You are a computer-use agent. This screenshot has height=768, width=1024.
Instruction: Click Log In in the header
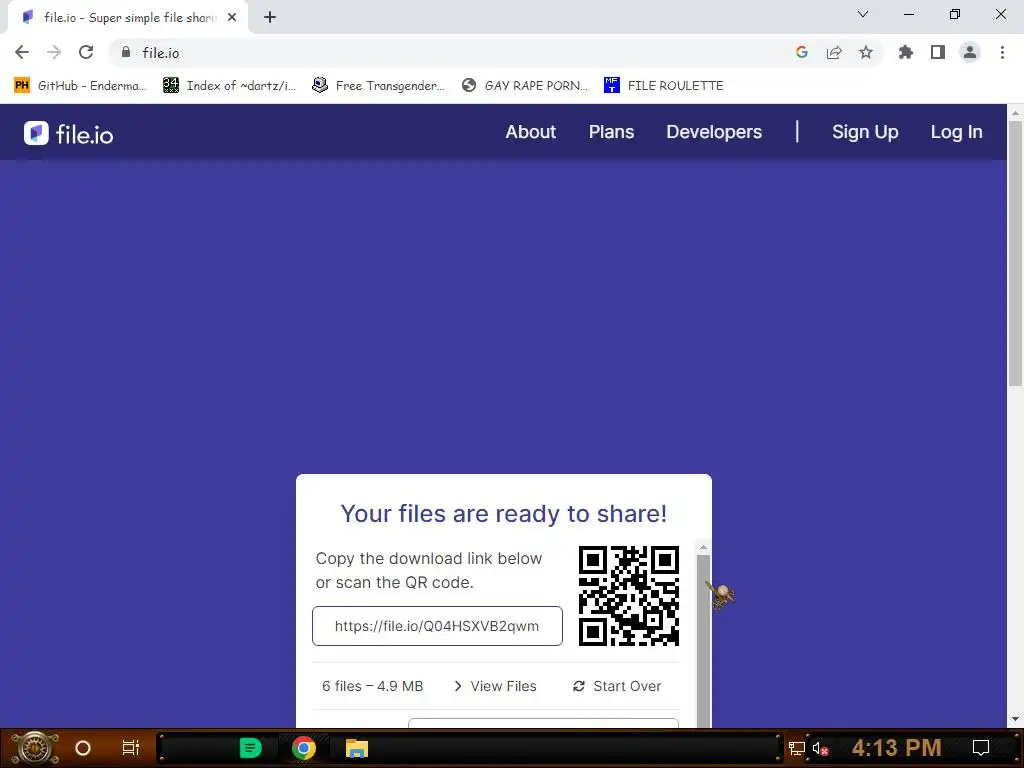956,132
